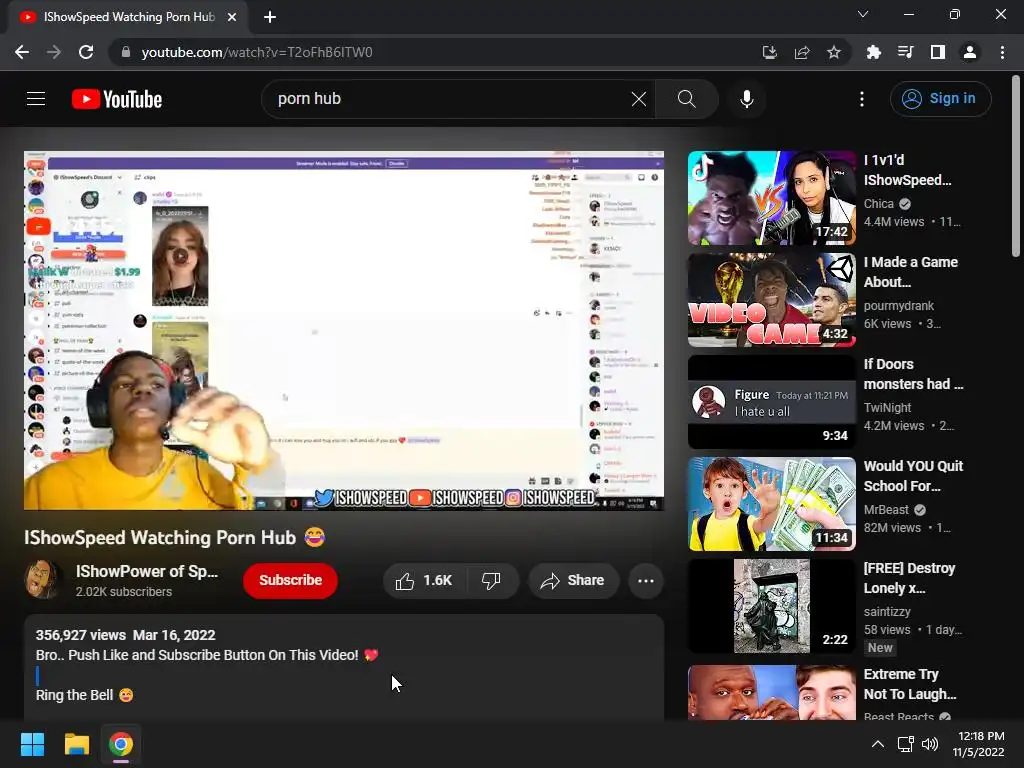Open 'If Doors monsters had...' video thumbnail
Viewport: 1024px width, 768px height.
[x=772, y=402]
